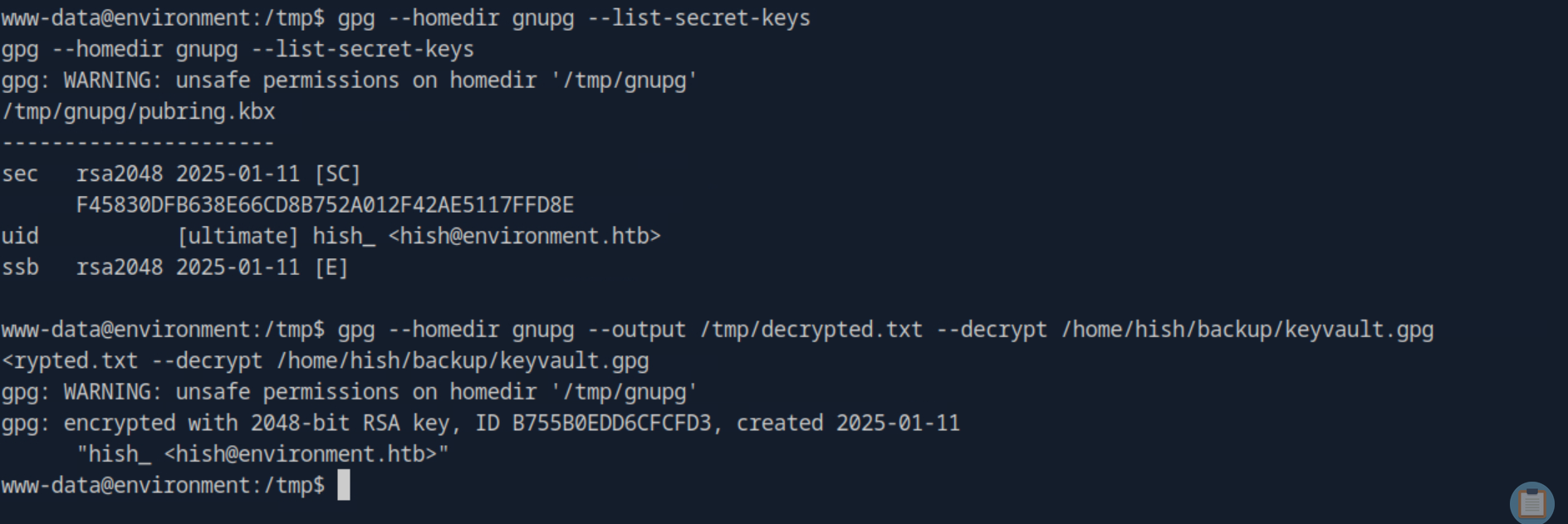Click the "ssb" subkey label
Viewport: 1568px width, 524px height.
(x=20, y=267)
